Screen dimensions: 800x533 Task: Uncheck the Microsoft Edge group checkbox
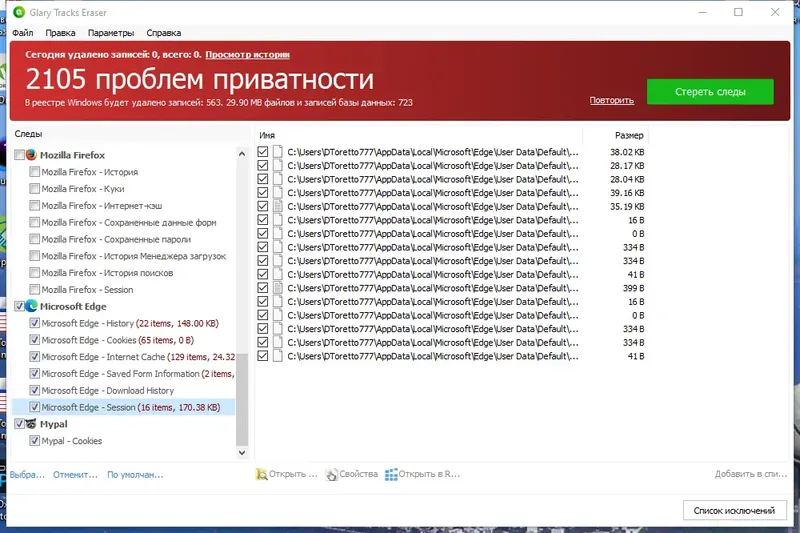[19, 306]
